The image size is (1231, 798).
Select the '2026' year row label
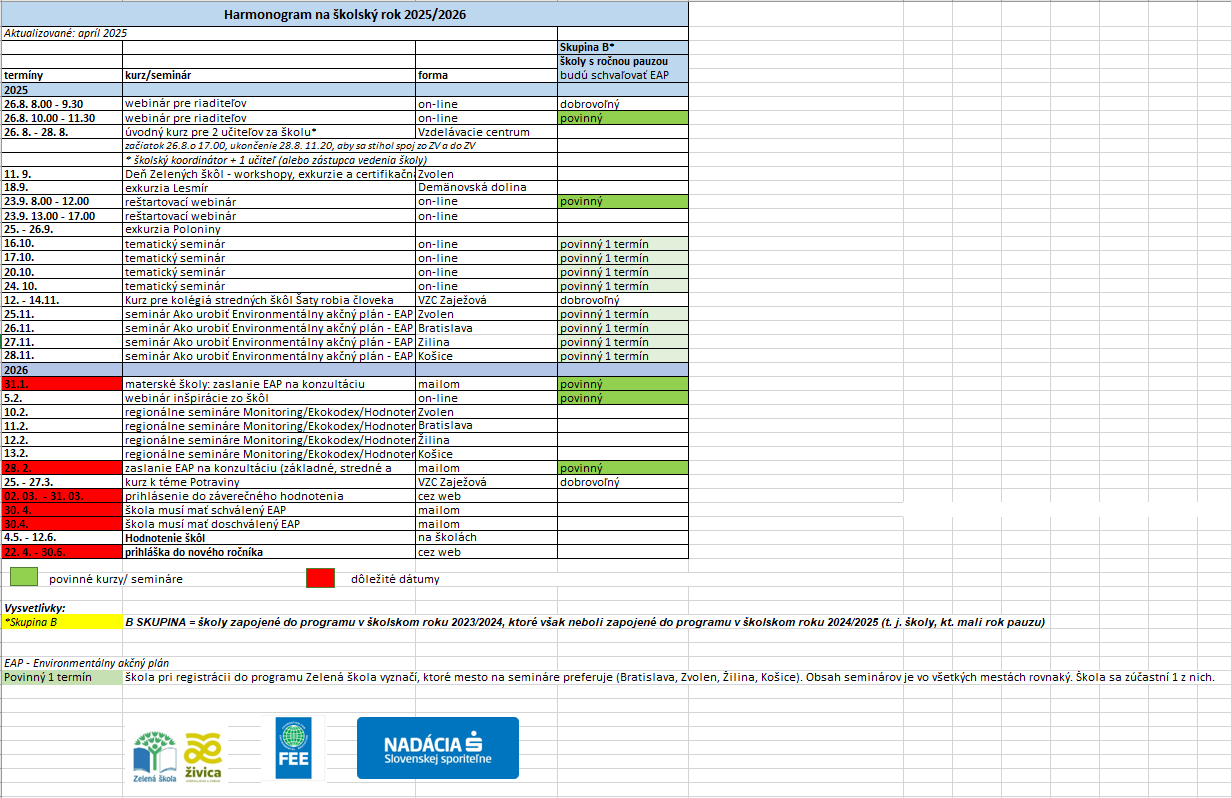click(x=61, y=369)
